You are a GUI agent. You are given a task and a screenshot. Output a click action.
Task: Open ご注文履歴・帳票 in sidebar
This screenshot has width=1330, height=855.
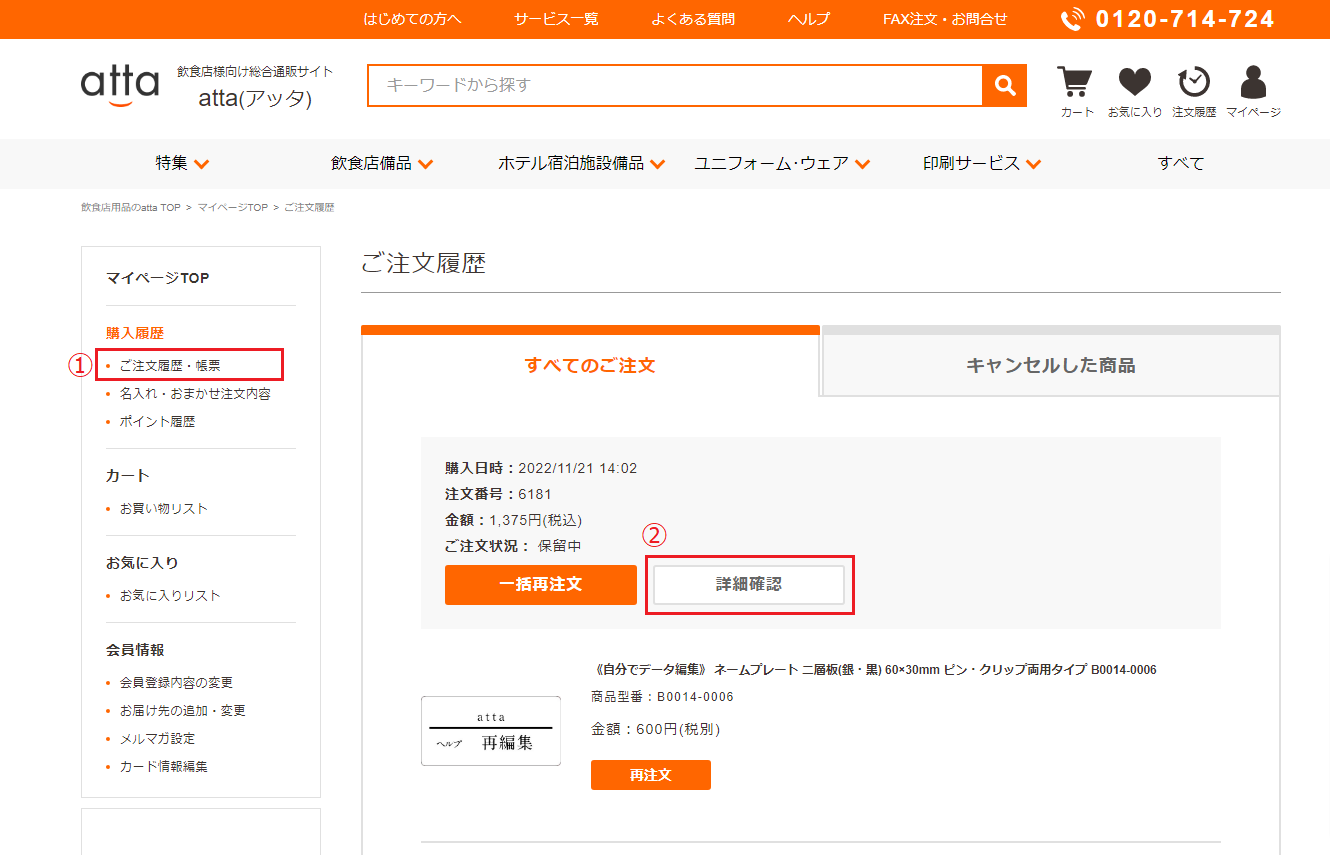pyautogui.click(x=170, y=366)
